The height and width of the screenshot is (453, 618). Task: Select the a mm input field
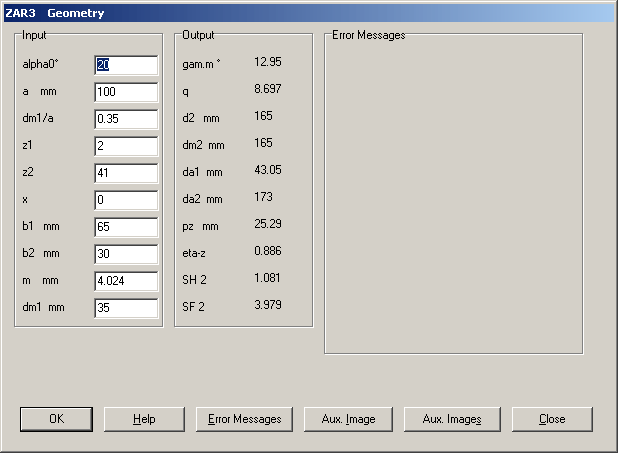click(x=126, y=92)
